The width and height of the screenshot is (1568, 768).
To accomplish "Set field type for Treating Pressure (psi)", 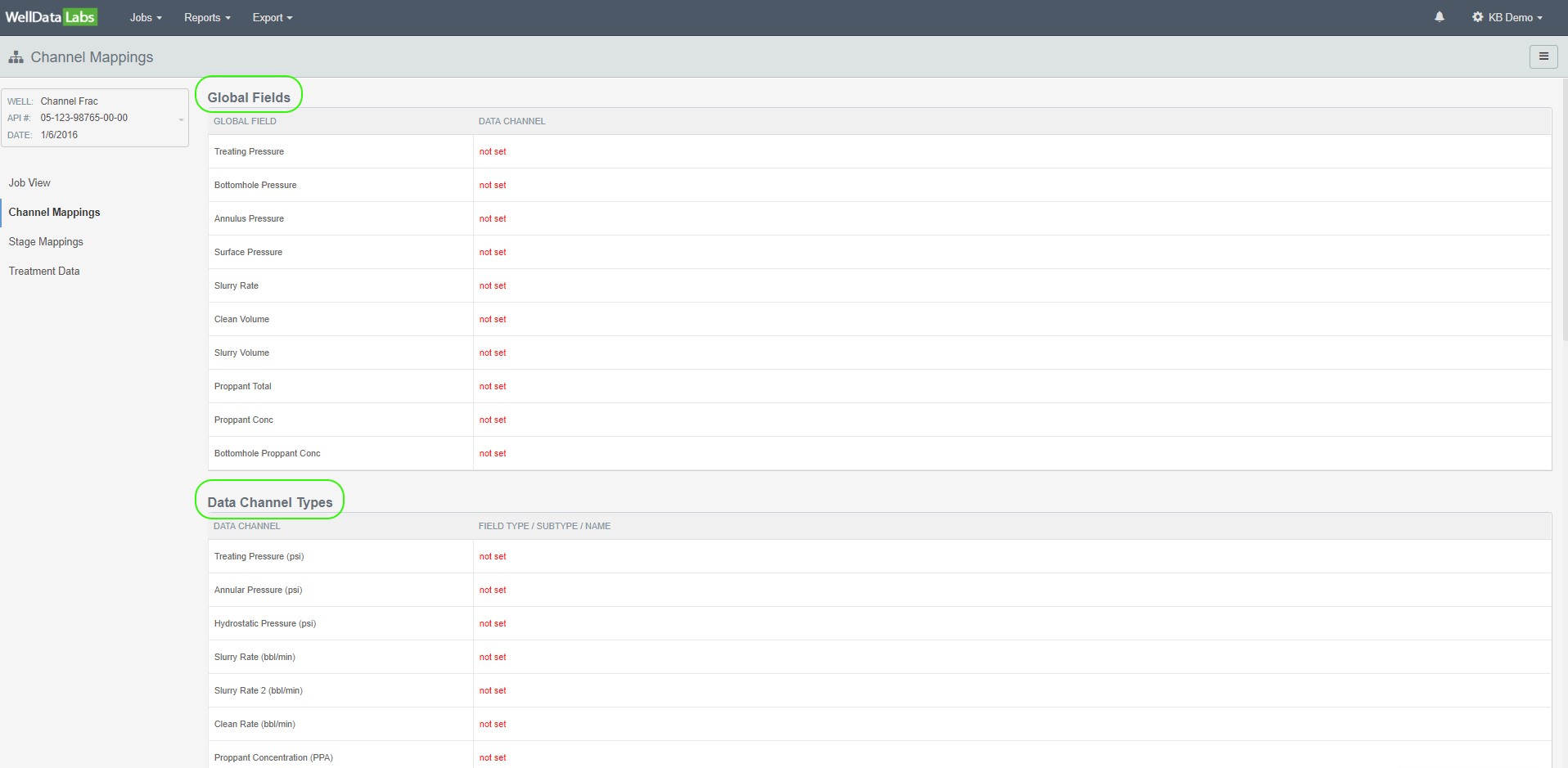I will click(x=493, y=556).
